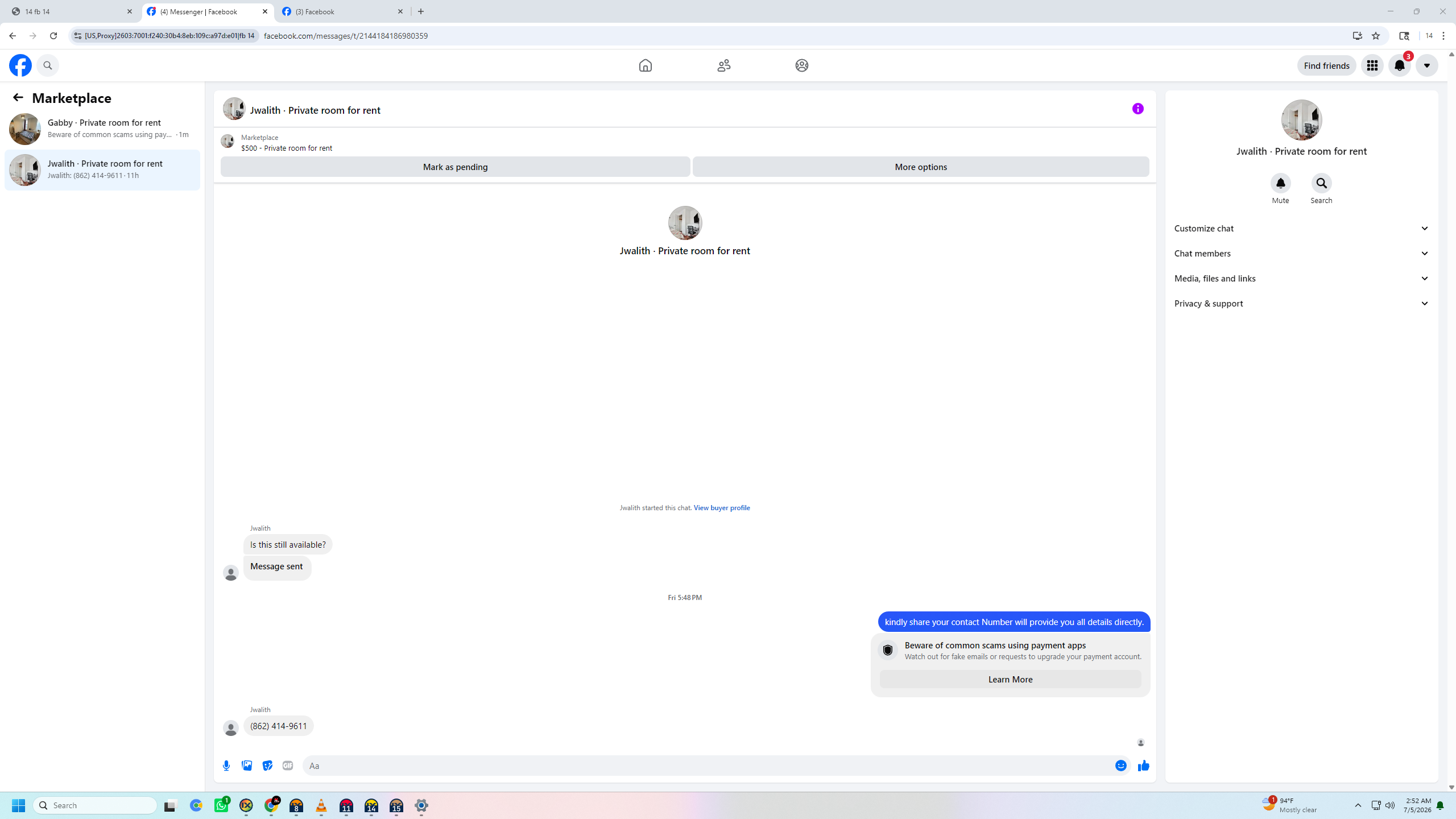Image resolution: width=1456 pixels, height=819 pixels.
Task: Send a thumbs-up like
Action: click(x=1143, y=766)
